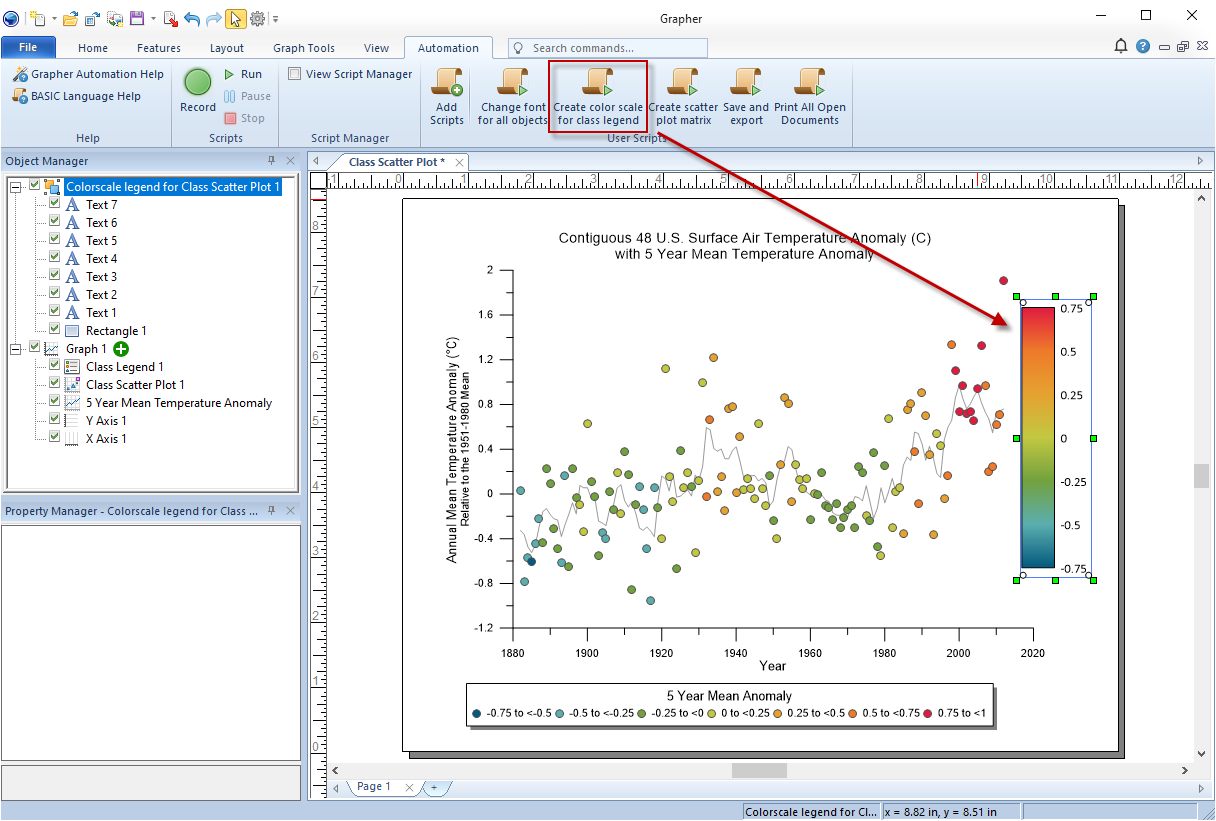This screenshot has height=821, width=1216.
Task: Launch the Create scatter plot matrix script
Action: tap(681, 95)
